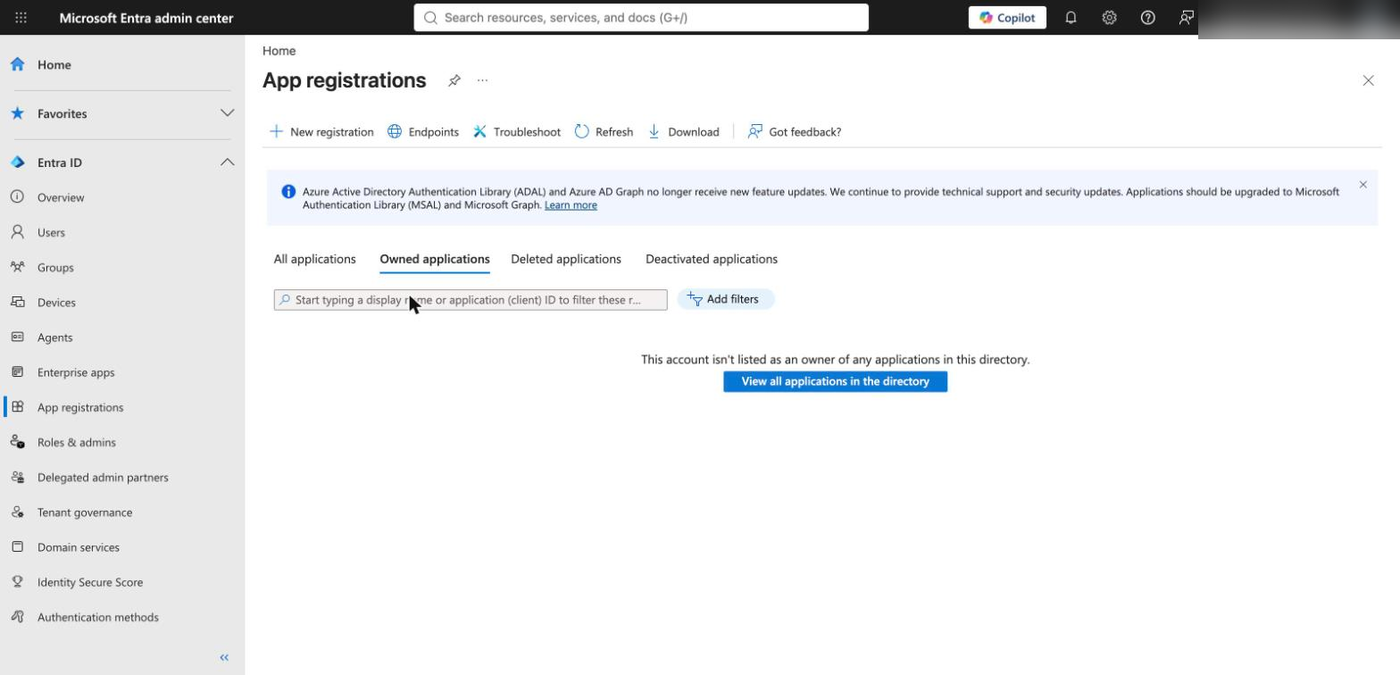This screenshot has height=675, width=1400.
Task: Focus the display name filter box
Action: coord(471,300)
